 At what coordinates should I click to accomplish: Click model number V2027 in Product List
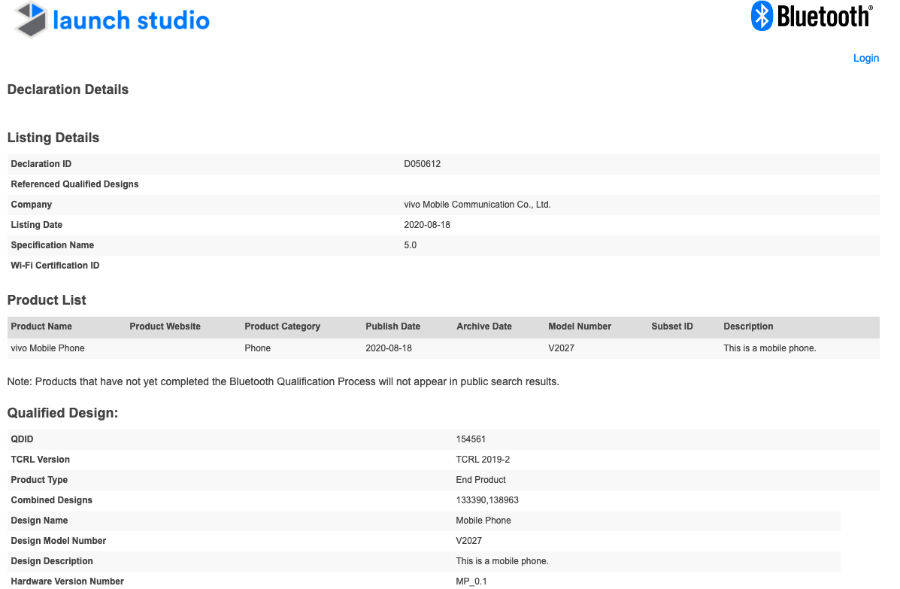pyautogui.click(x=561, y=348)
